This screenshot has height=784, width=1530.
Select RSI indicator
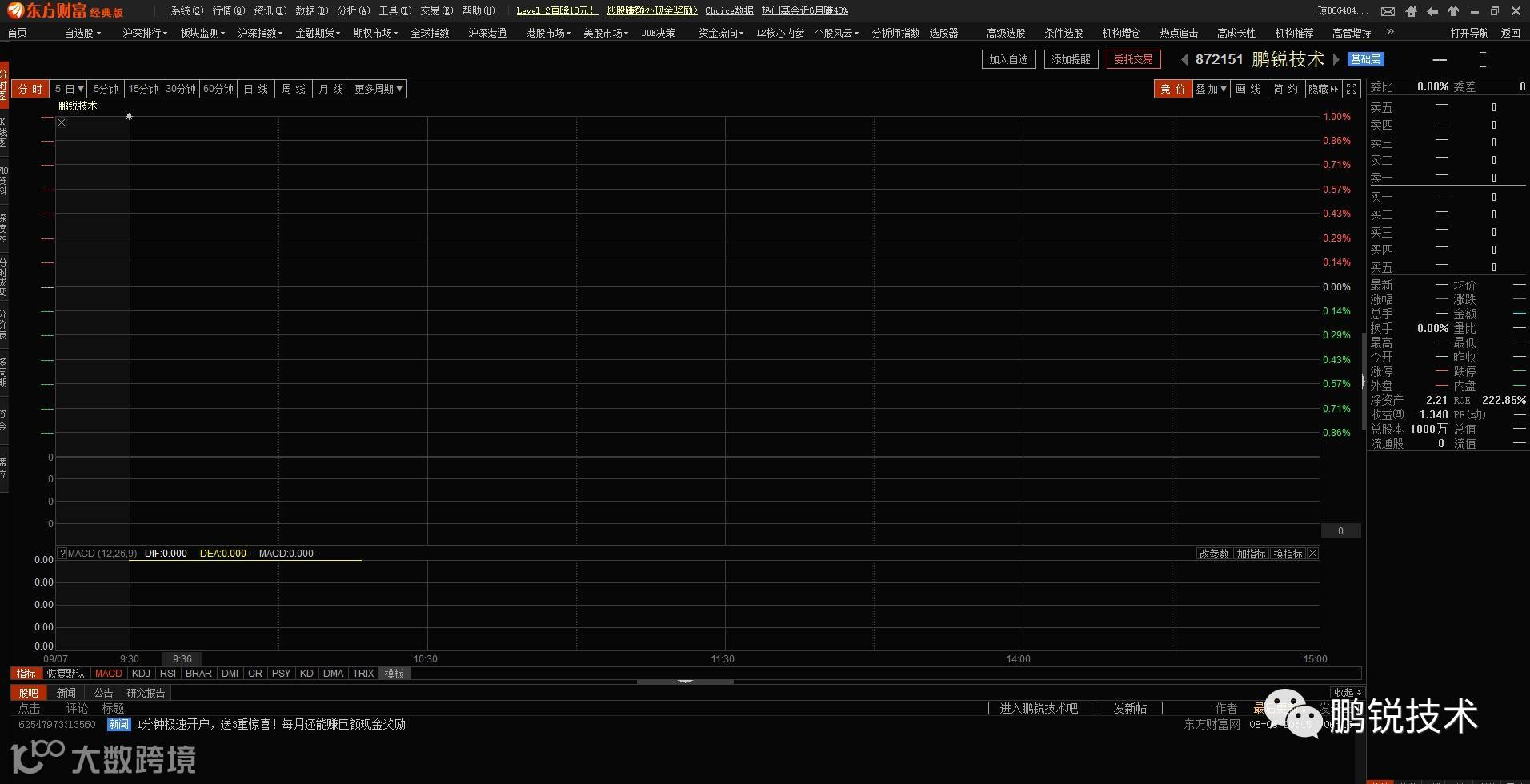click(x=168, y=674)
